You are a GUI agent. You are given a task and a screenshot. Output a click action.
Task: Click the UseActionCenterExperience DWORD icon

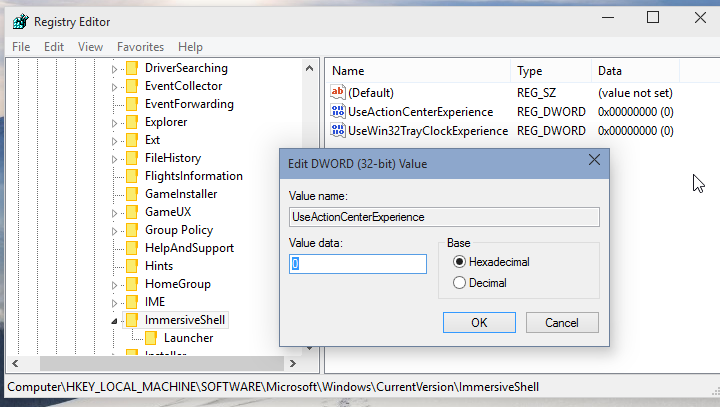coord(338,111)
